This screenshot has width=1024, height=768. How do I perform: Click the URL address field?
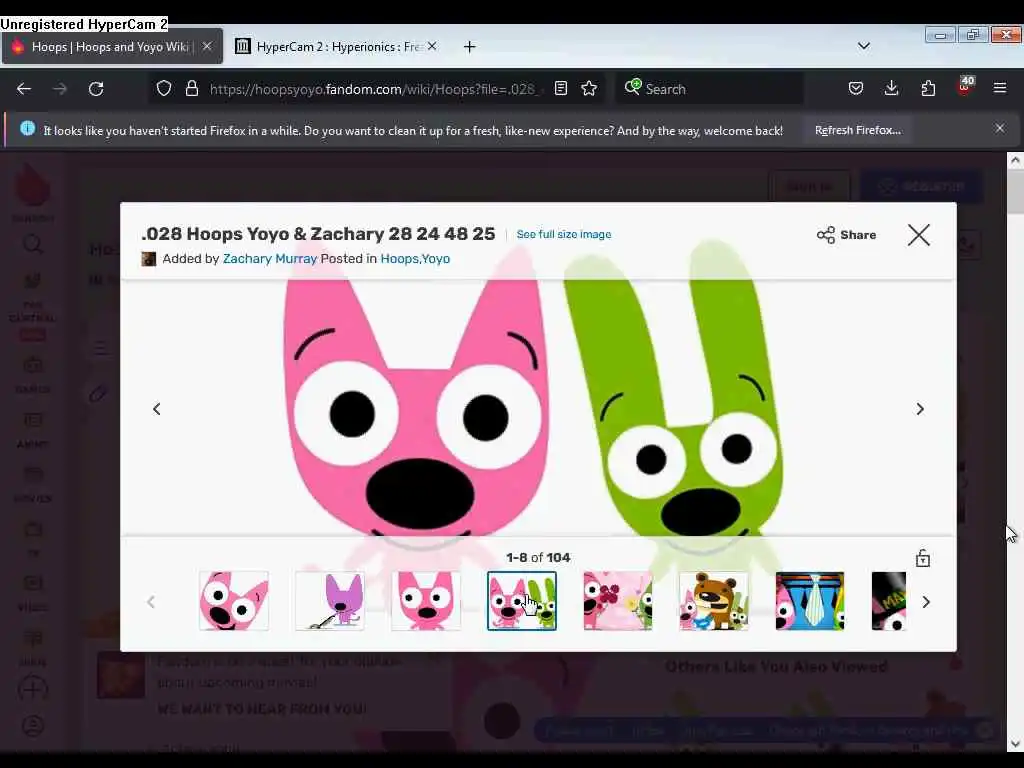click(x=377, y=89)
